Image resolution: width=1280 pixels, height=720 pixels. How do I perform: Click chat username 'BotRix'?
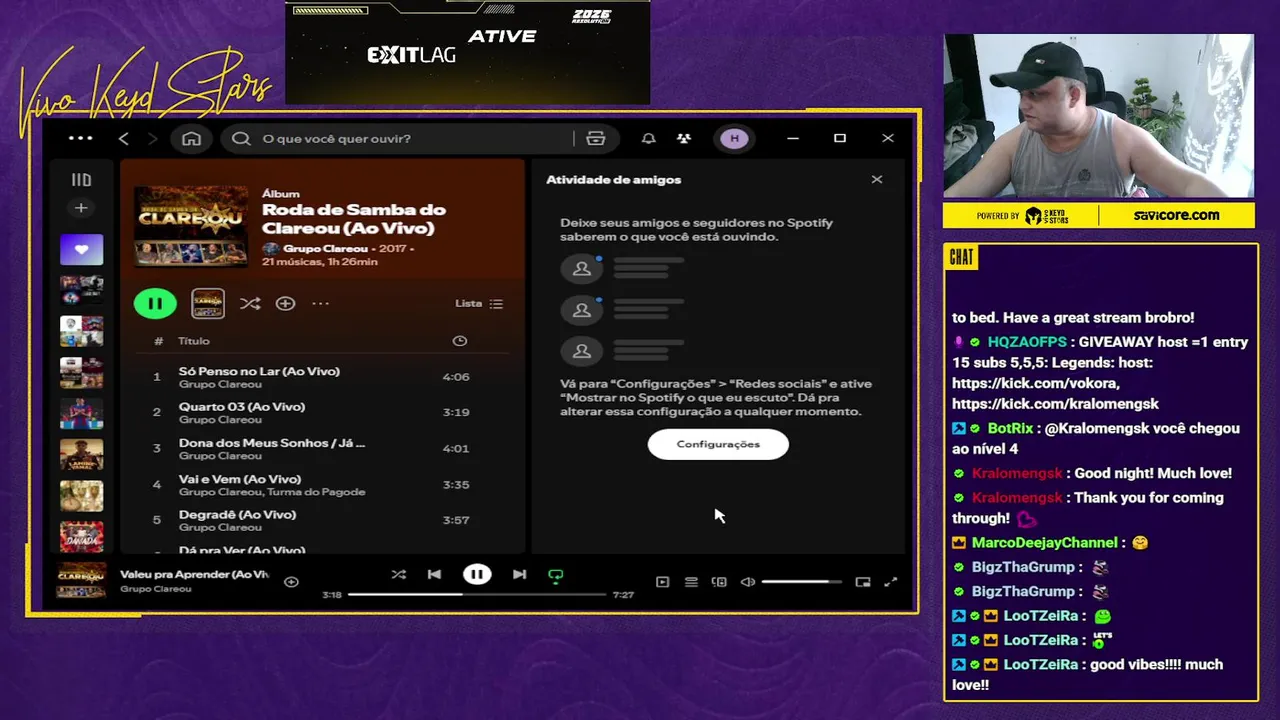[x=1010, y=428]
